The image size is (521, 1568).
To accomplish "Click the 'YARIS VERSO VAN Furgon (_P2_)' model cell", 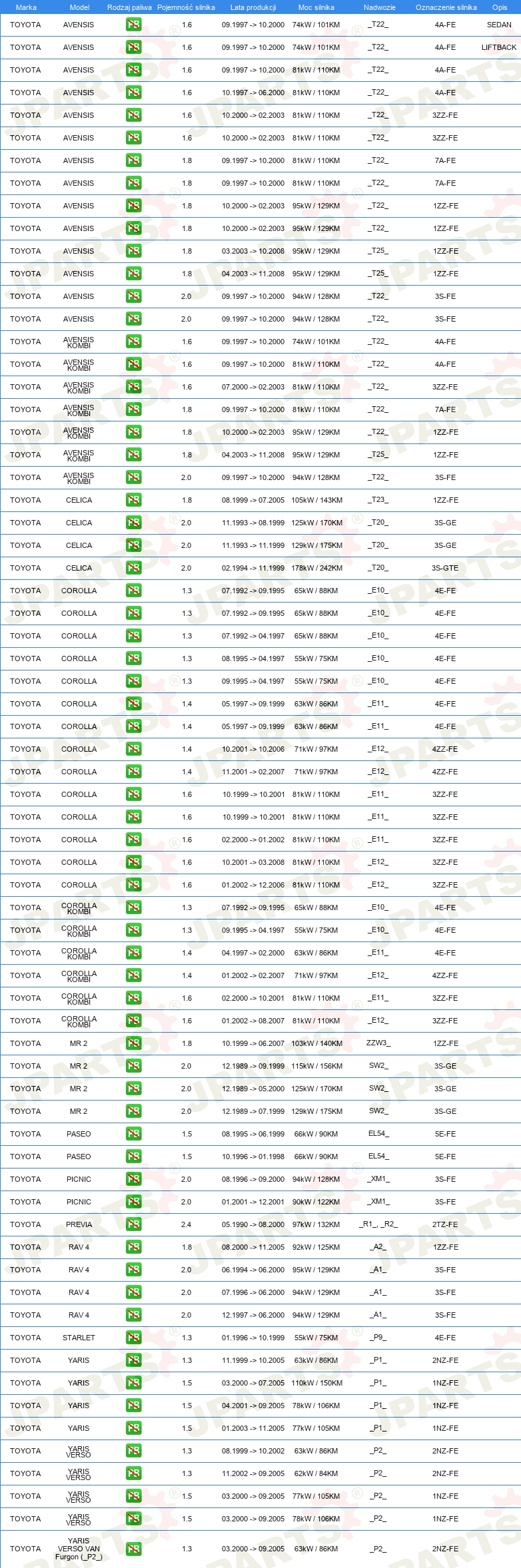I will (79, 1549).
